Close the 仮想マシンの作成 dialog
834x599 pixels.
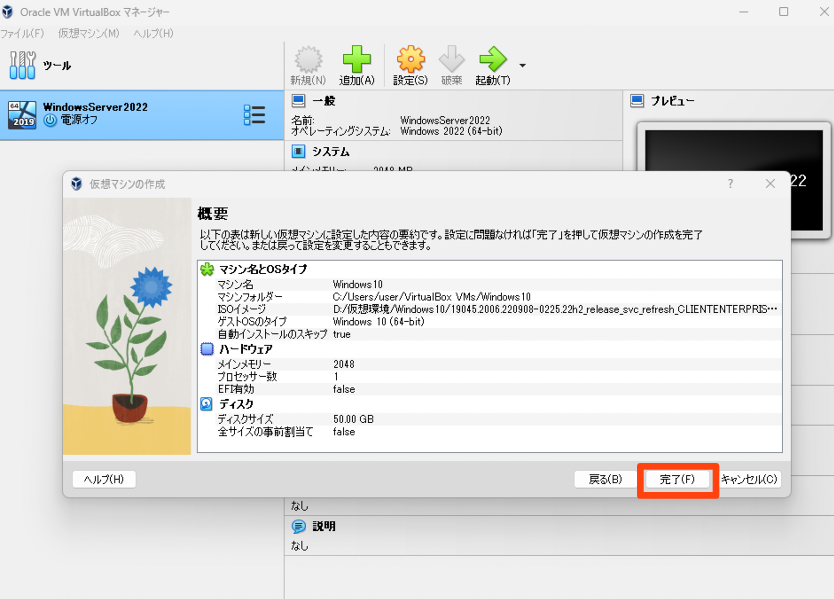(770, 184)
